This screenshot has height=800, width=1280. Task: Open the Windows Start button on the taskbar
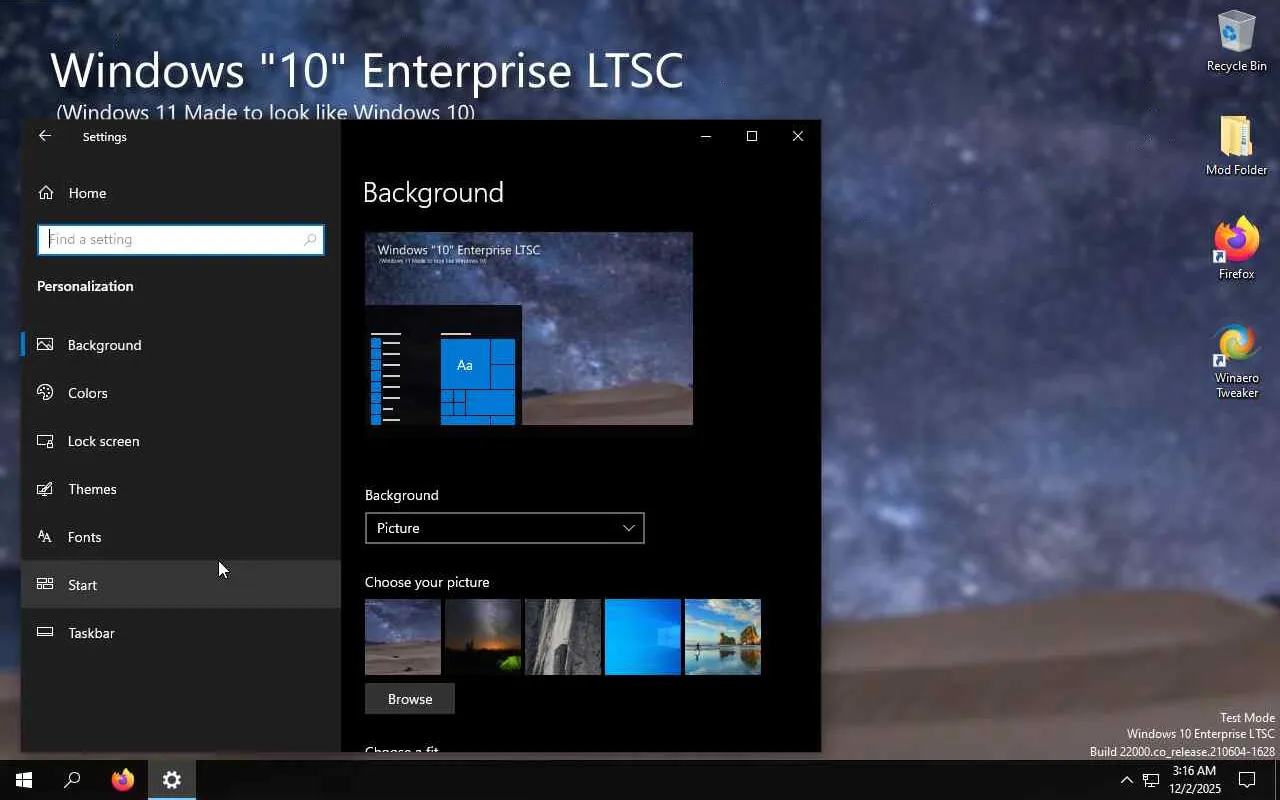(24, 780)
